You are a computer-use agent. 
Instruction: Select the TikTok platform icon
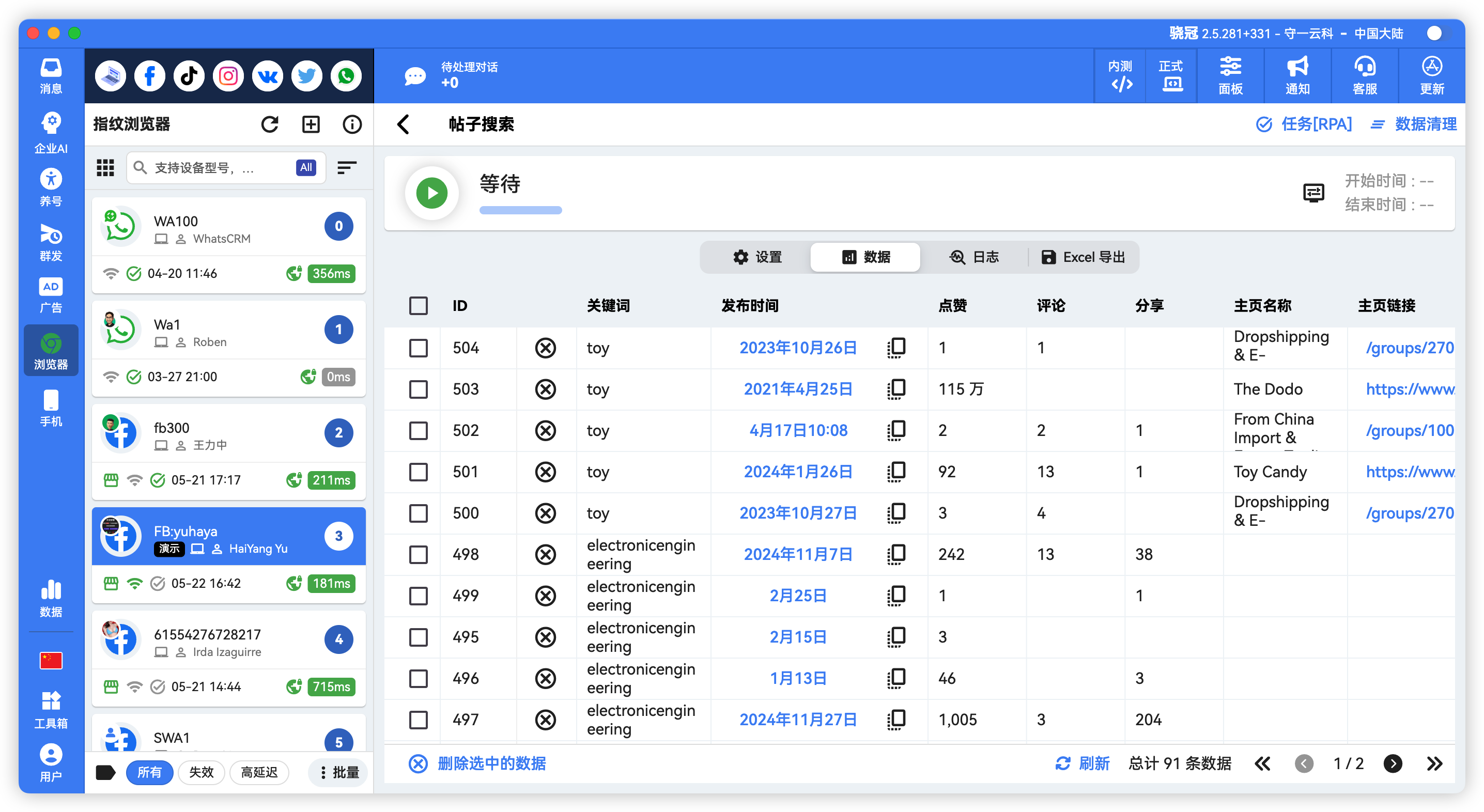(x=189, y=75)
